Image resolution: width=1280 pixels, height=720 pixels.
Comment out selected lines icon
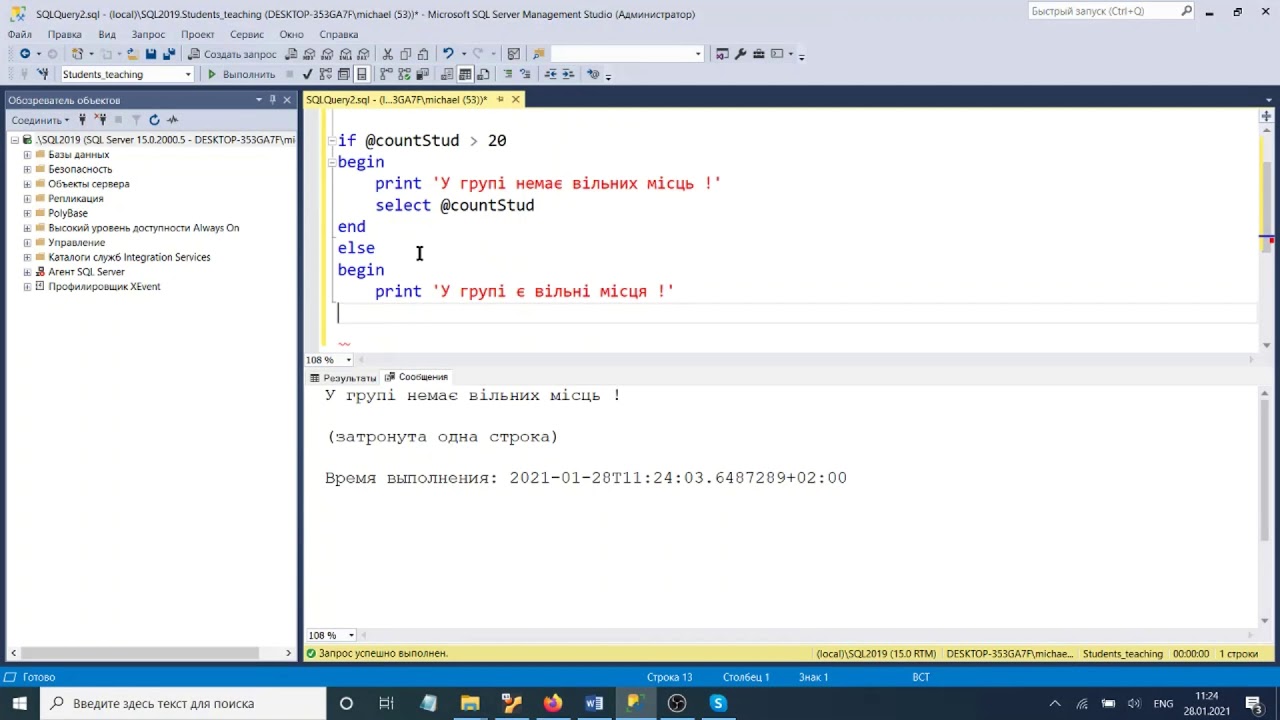coord(508,74)
